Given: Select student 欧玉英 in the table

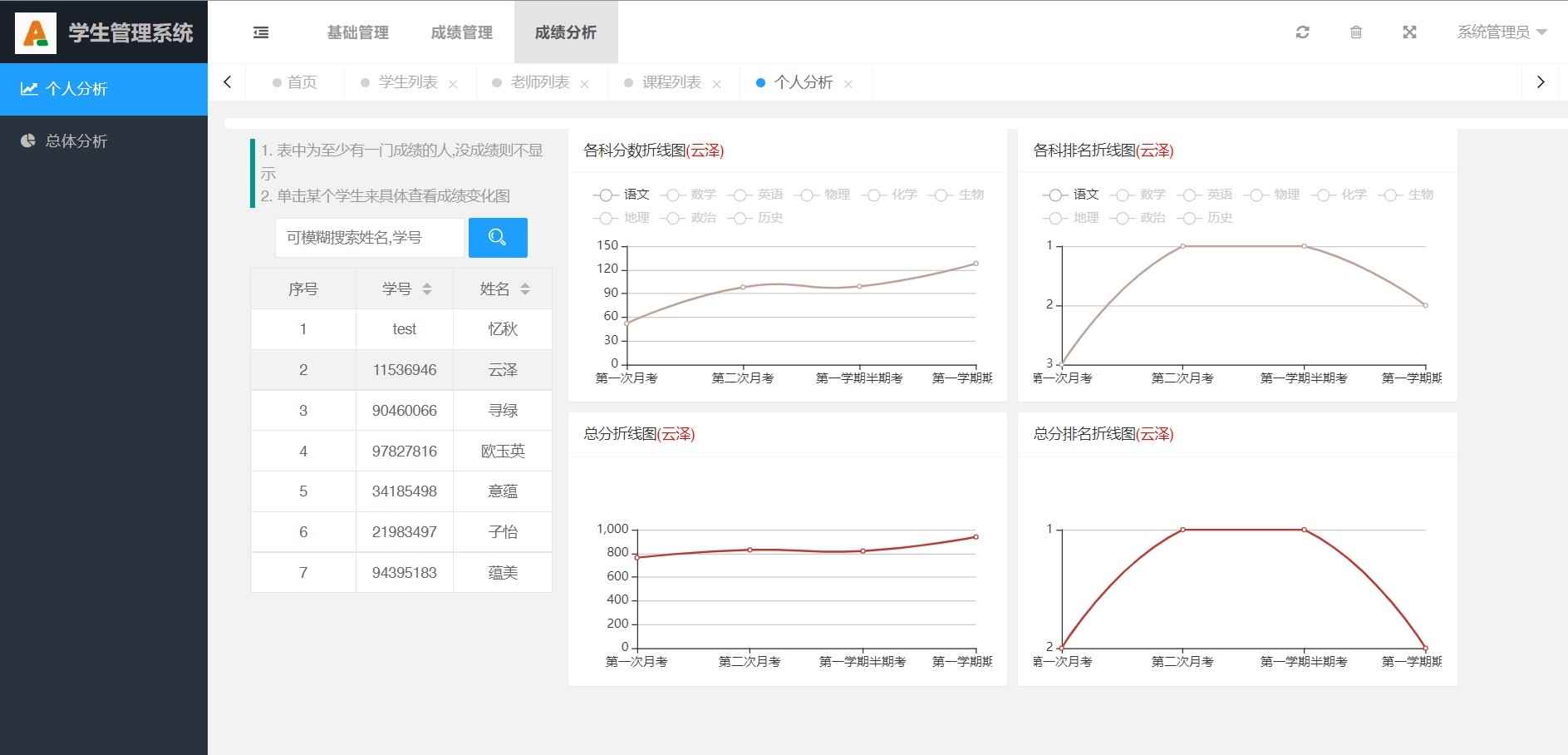Looking at the screenshot, I should coord(503,451).
